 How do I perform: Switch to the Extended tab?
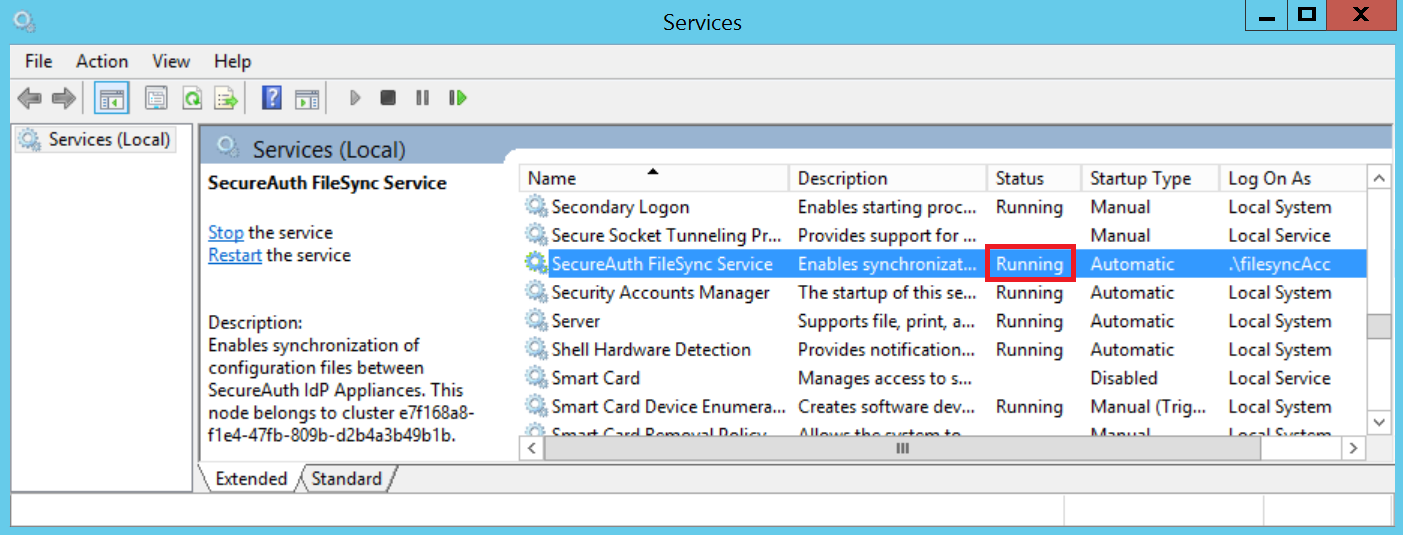tap(251, 479)
